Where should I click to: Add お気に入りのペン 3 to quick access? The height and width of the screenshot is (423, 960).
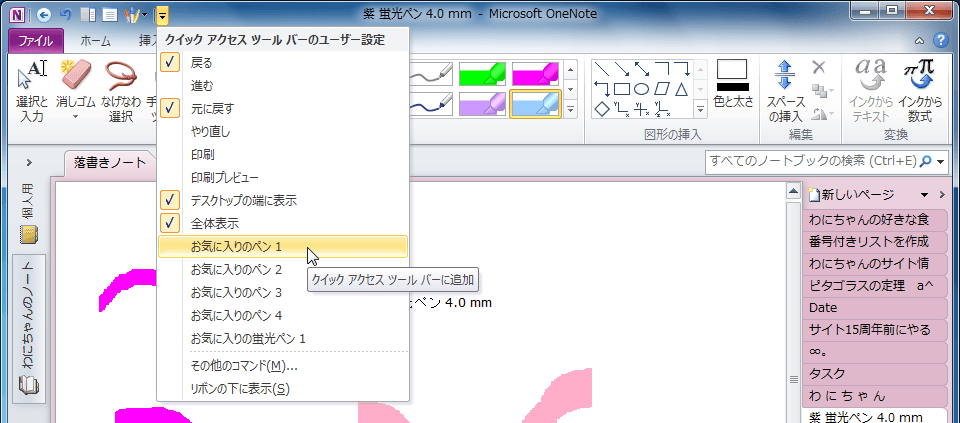[x=282, y=293]
